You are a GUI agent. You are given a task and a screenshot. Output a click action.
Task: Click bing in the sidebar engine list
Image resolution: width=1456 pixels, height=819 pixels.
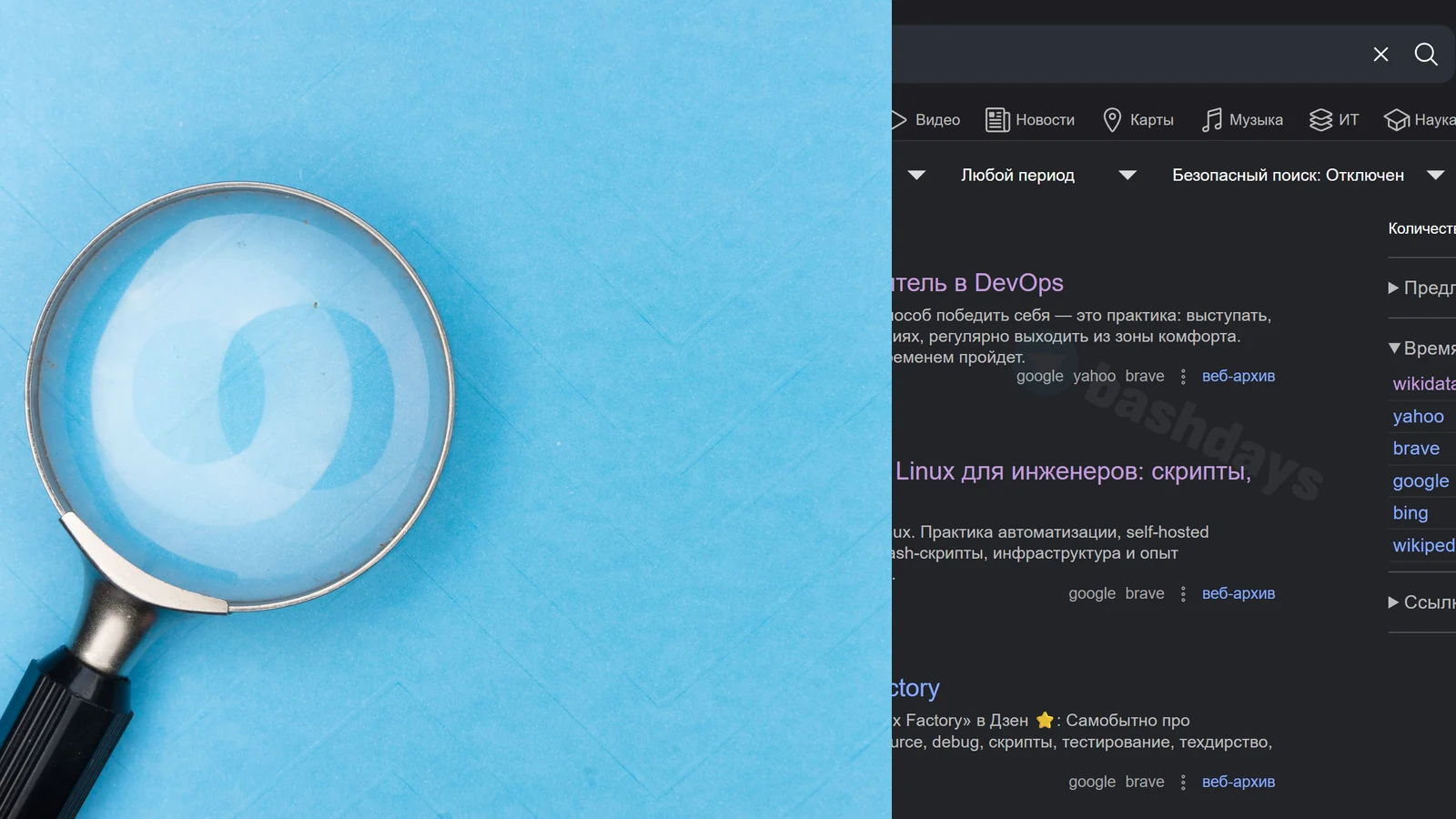[x=1410, y=513]
